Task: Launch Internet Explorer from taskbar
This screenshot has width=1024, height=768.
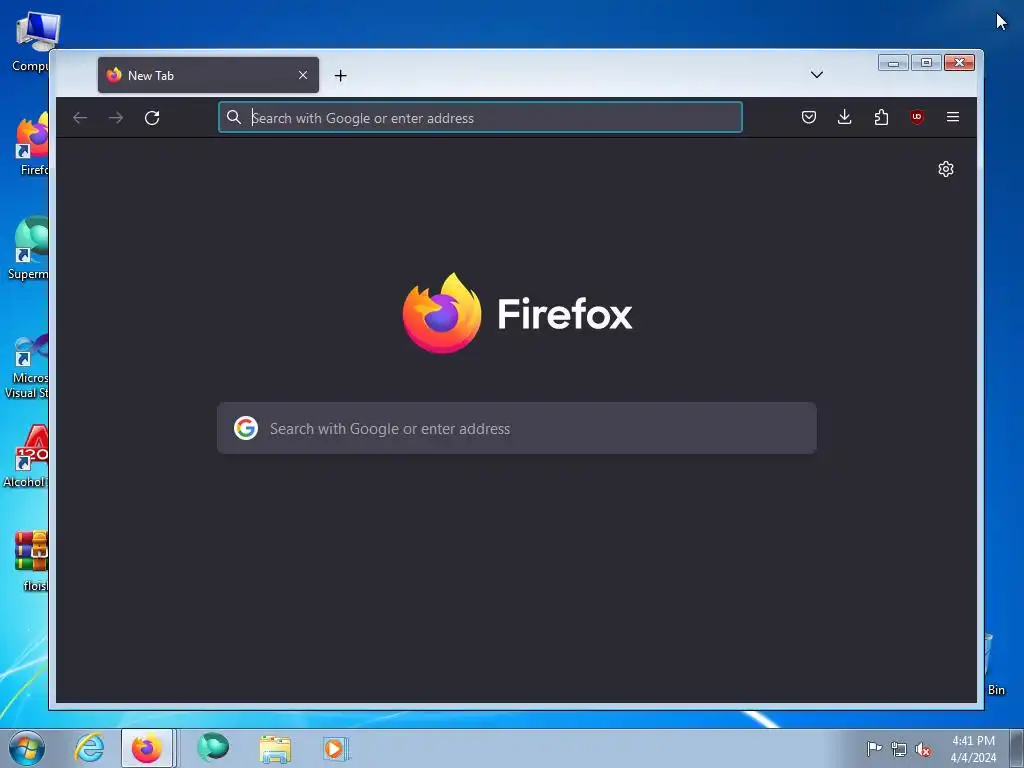Action: (x=89, y=748)
